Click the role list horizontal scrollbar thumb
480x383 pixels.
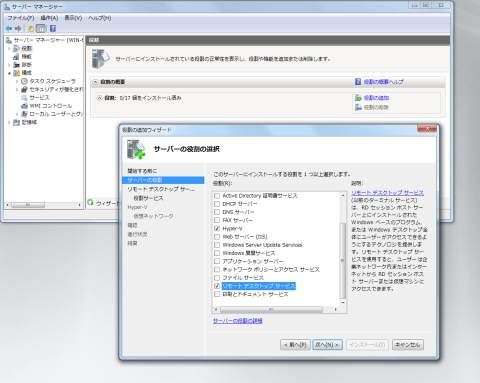271,310
